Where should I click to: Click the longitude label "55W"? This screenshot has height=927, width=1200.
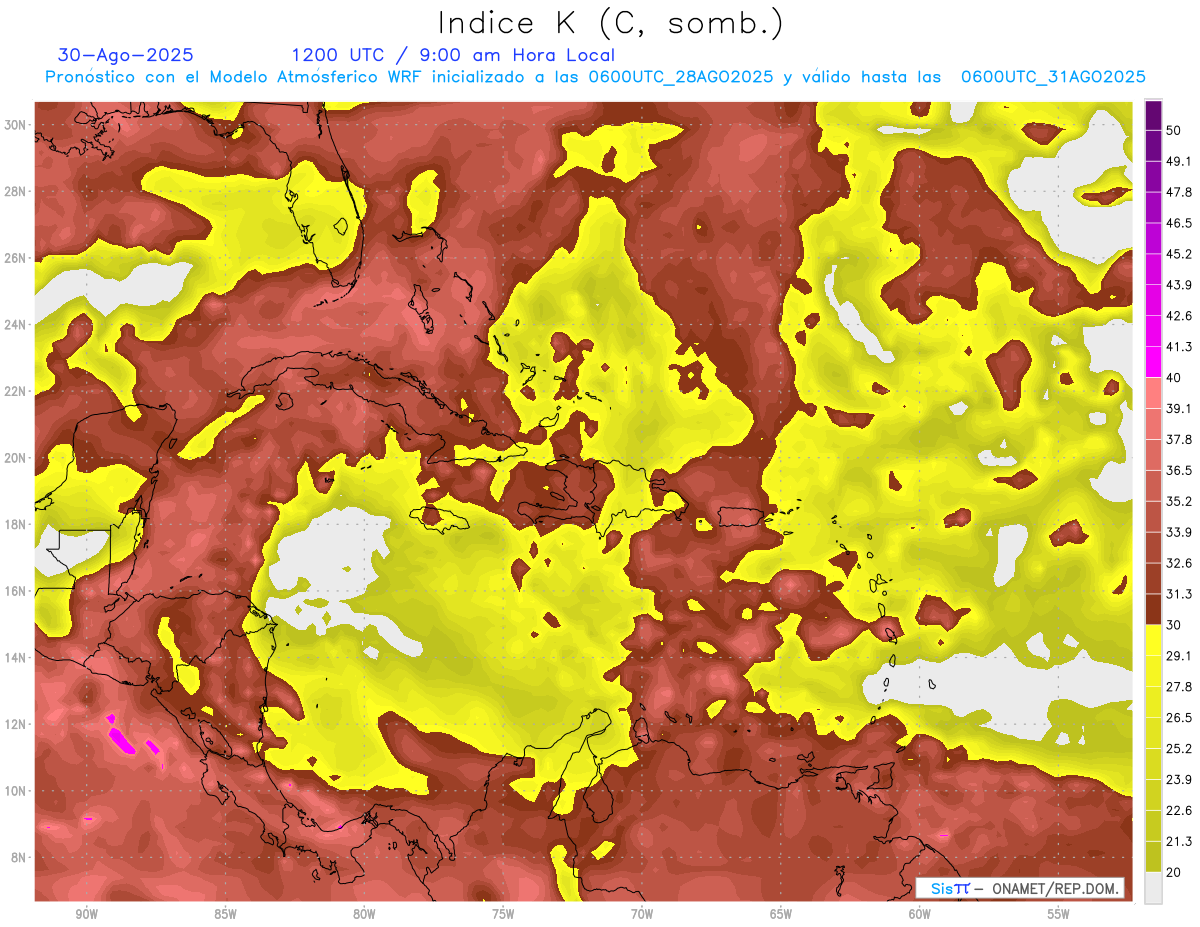click(x=1059, y=914)
